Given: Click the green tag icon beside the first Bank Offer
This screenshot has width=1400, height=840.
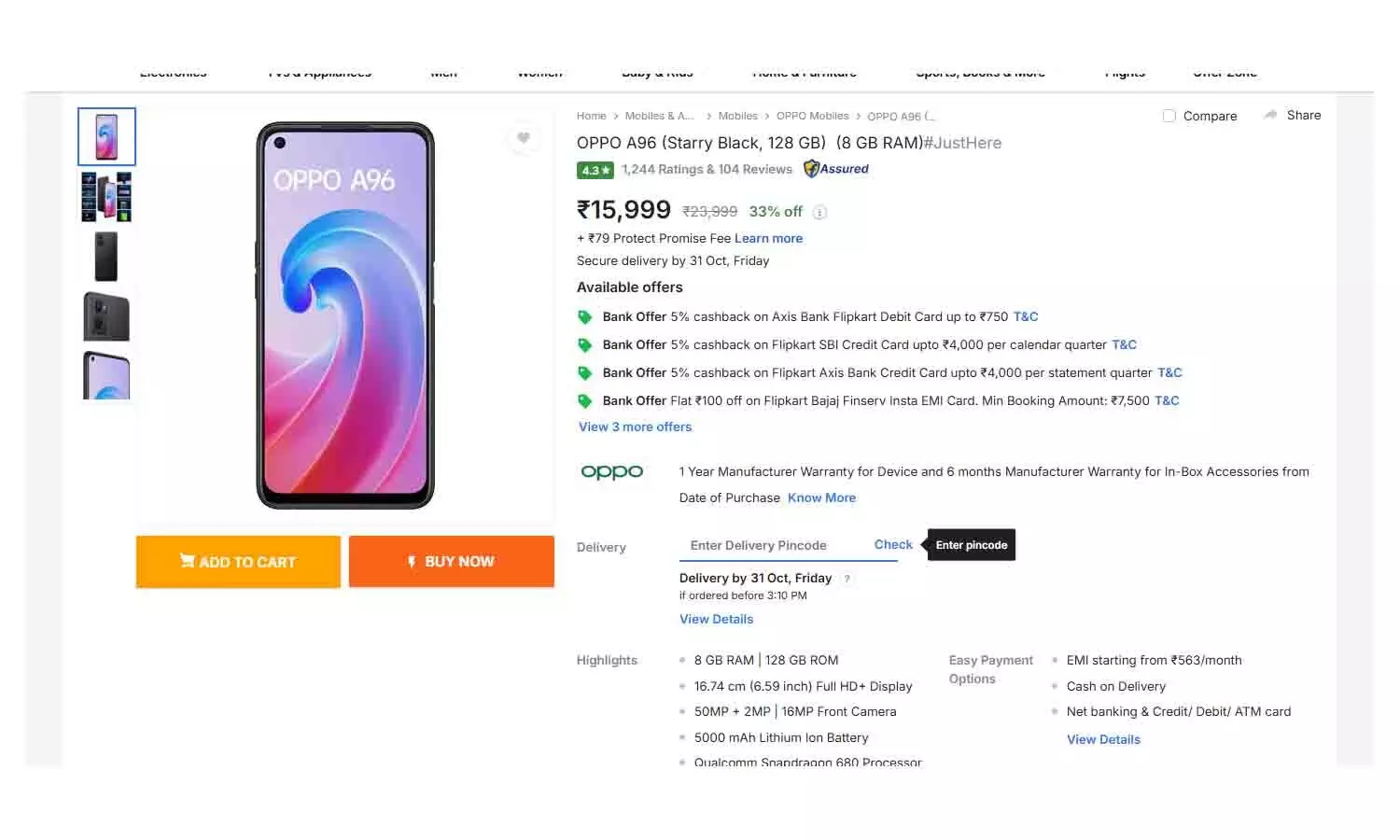Looking at the screenshot, I should (585, 316).
